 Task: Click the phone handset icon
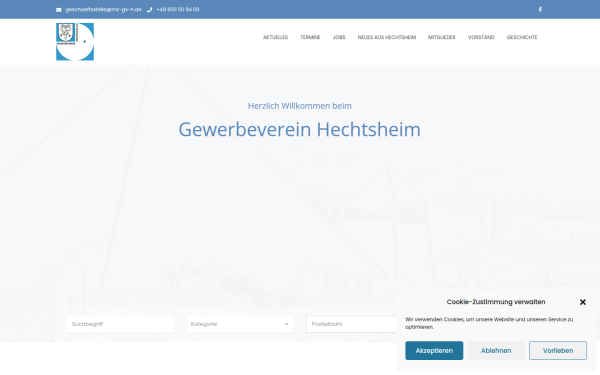[150, 10]
